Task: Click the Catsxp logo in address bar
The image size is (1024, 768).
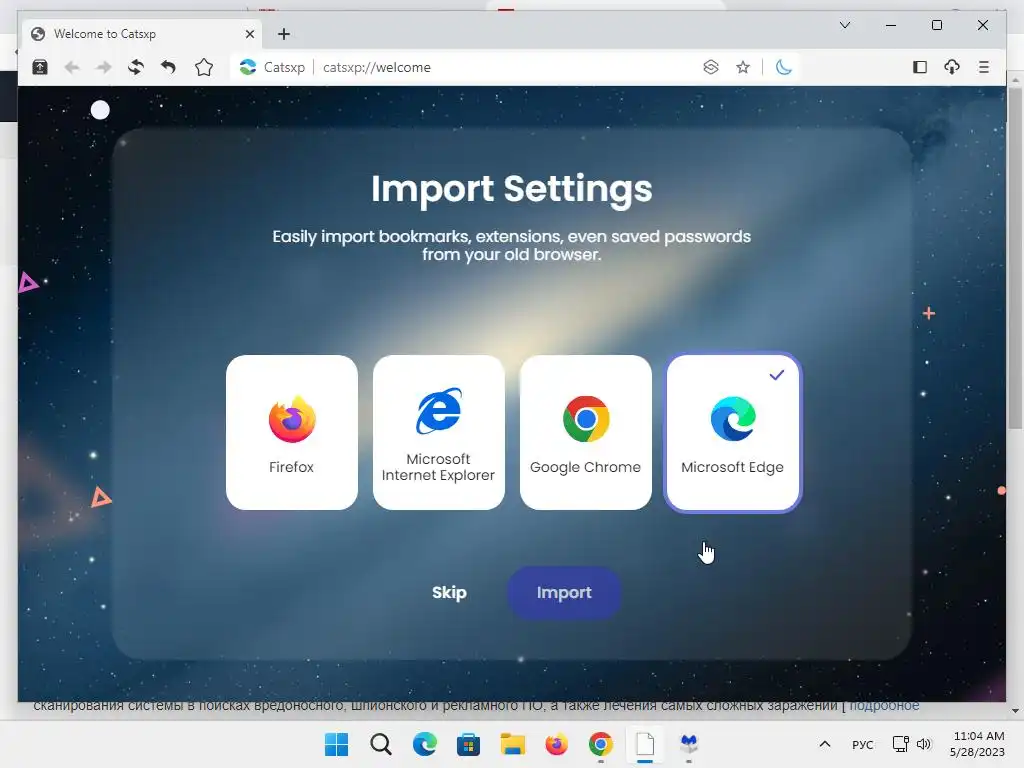Action: point(248,67)
